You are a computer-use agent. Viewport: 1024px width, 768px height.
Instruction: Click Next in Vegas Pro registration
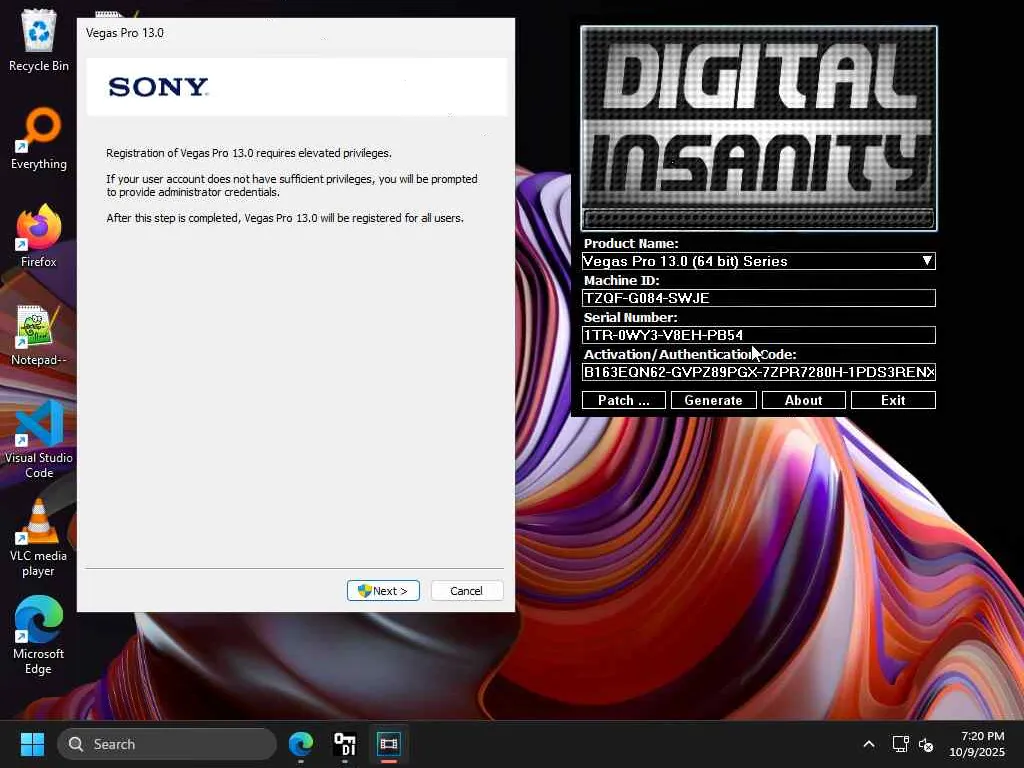point(383,590)
